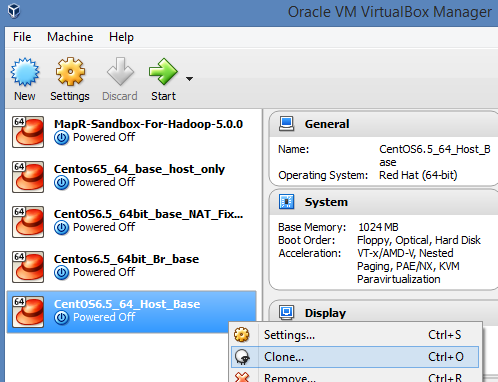The height and width of the screenshot is (382, 498).
Task: Click the greyed Discard arrow icon
Action: (120, 71)
